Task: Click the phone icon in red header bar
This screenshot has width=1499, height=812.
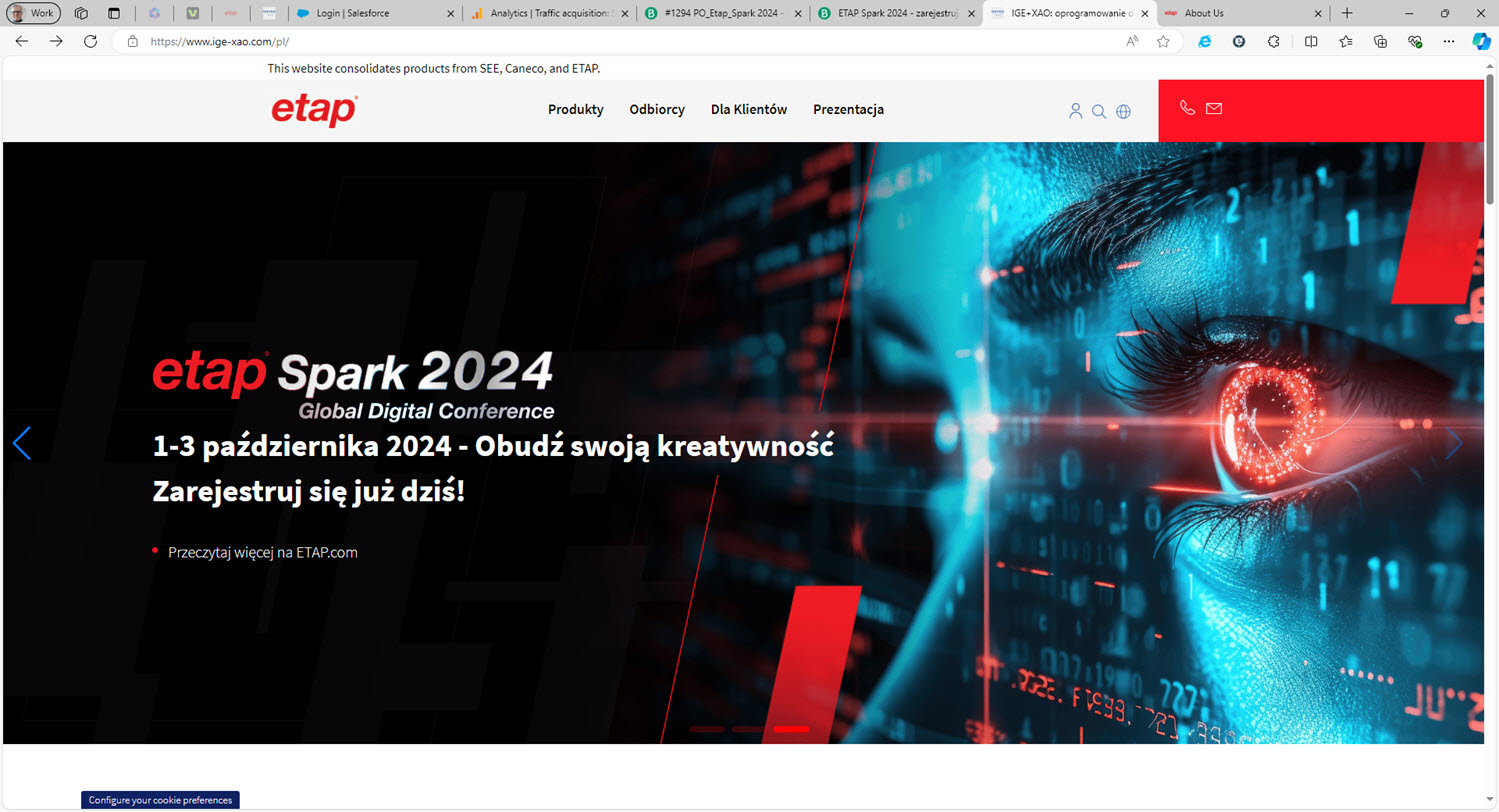Action: [x=1187, y=108]
